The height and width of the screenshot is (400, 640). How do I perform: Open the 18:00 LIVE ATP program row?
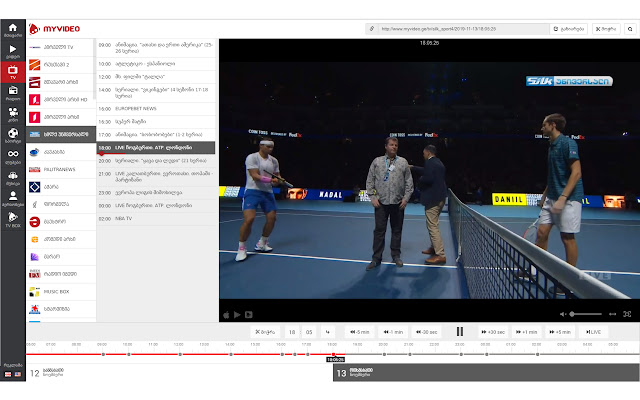click(x=156, y=147)
